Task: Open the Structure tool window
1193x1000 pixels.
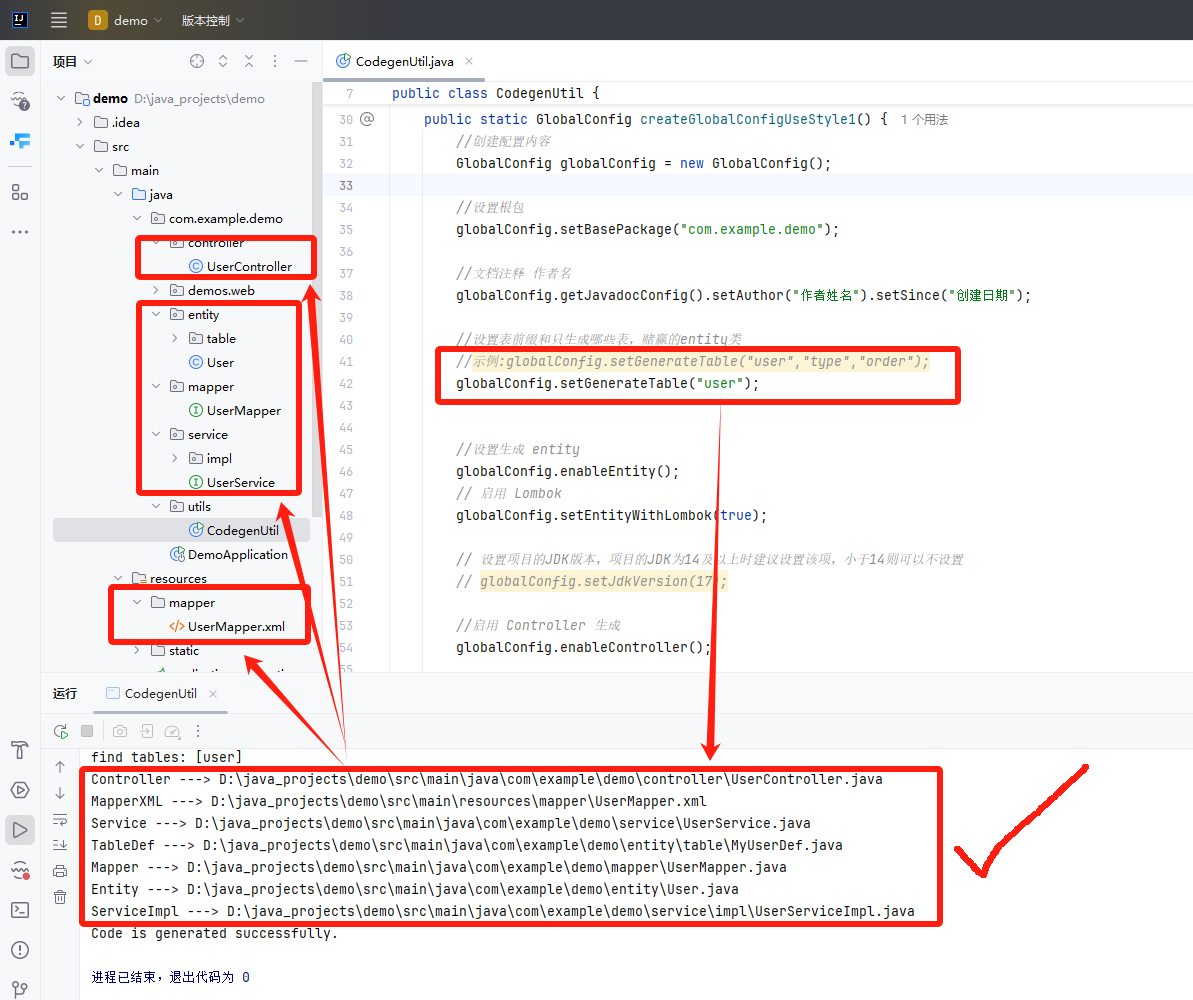Action: click(x=20, y=193)
